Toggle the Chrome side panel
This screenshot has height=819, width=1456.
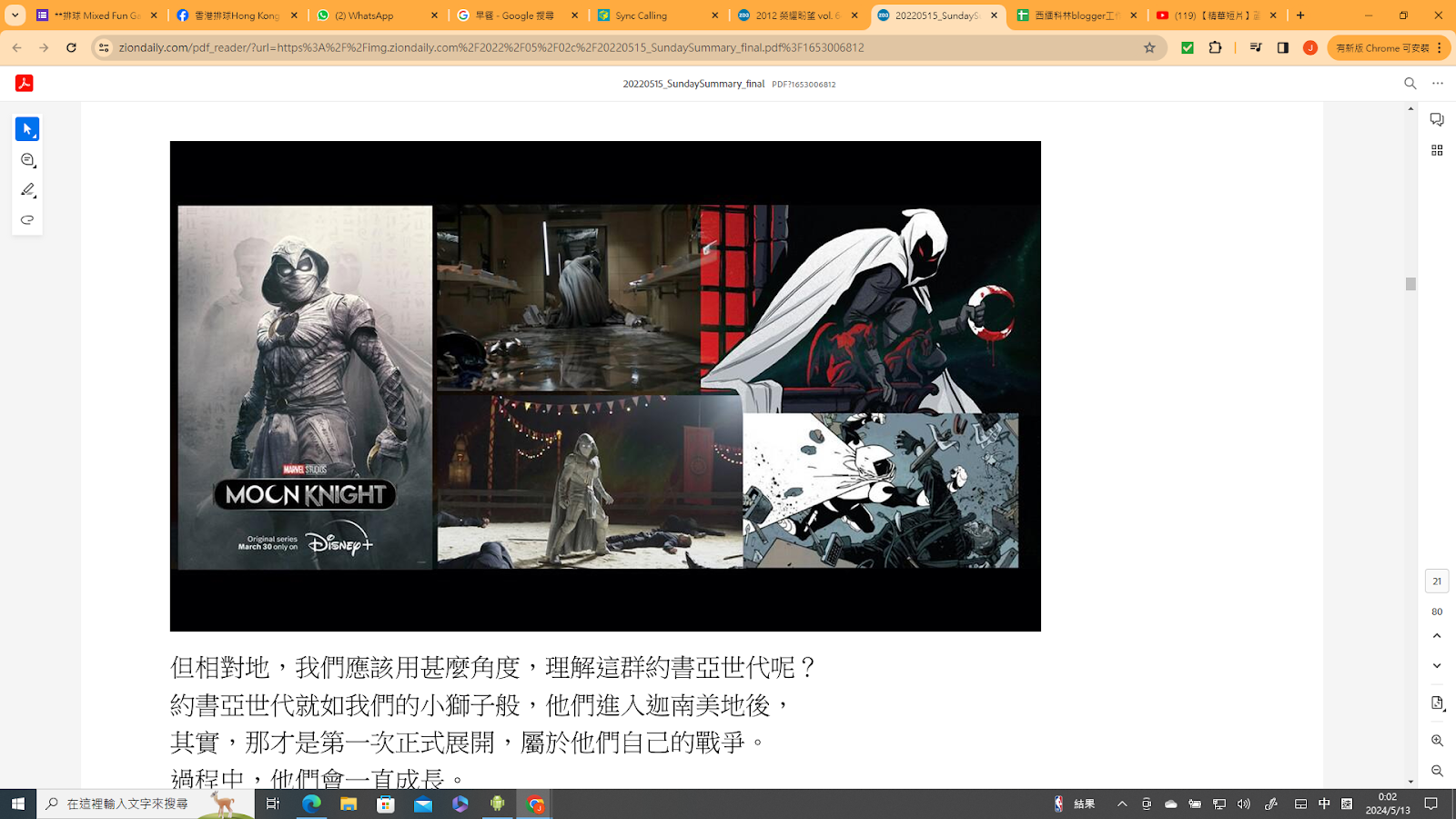click(x=1283, y=47)
